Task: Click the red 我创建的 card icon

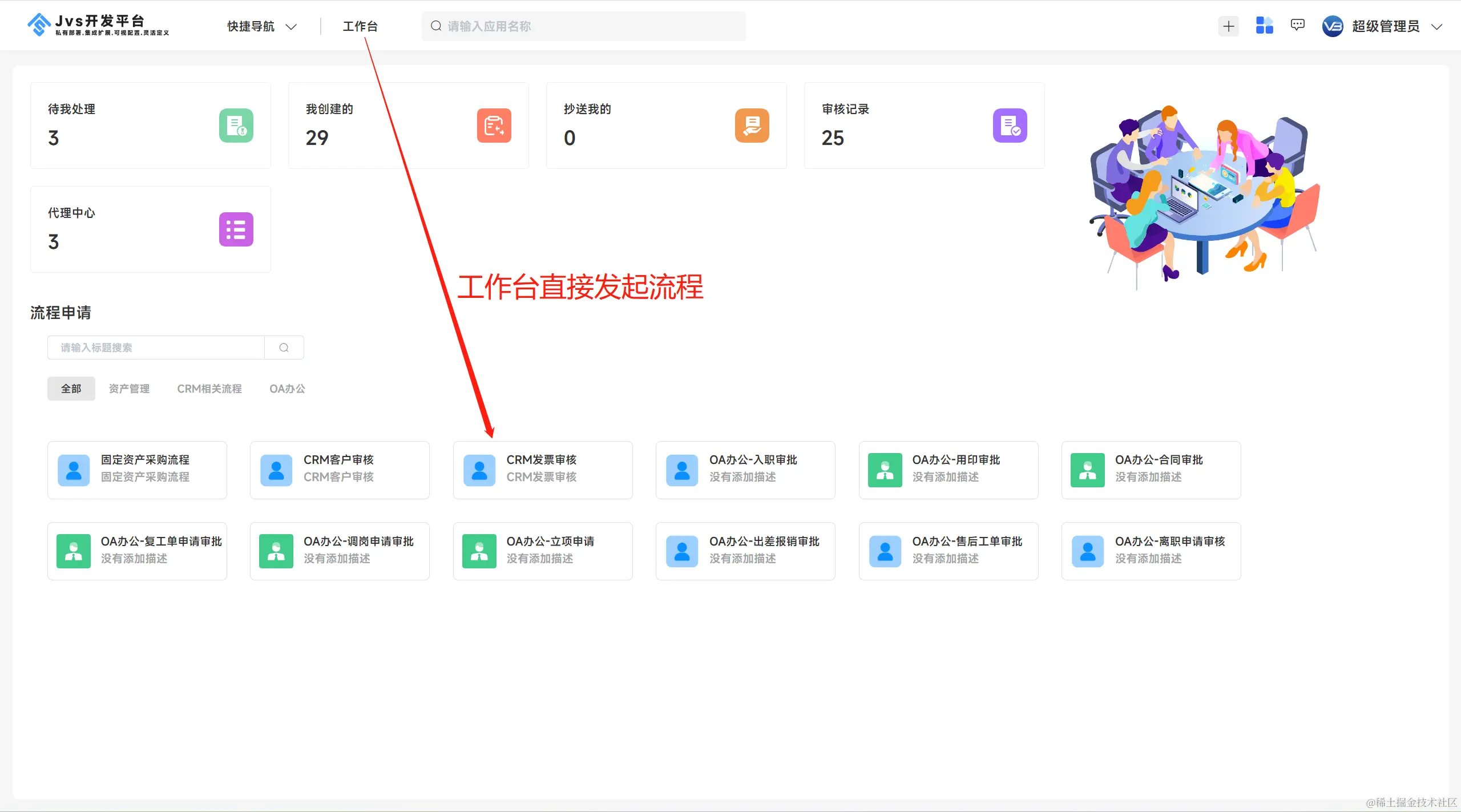Action: [494, 126]
